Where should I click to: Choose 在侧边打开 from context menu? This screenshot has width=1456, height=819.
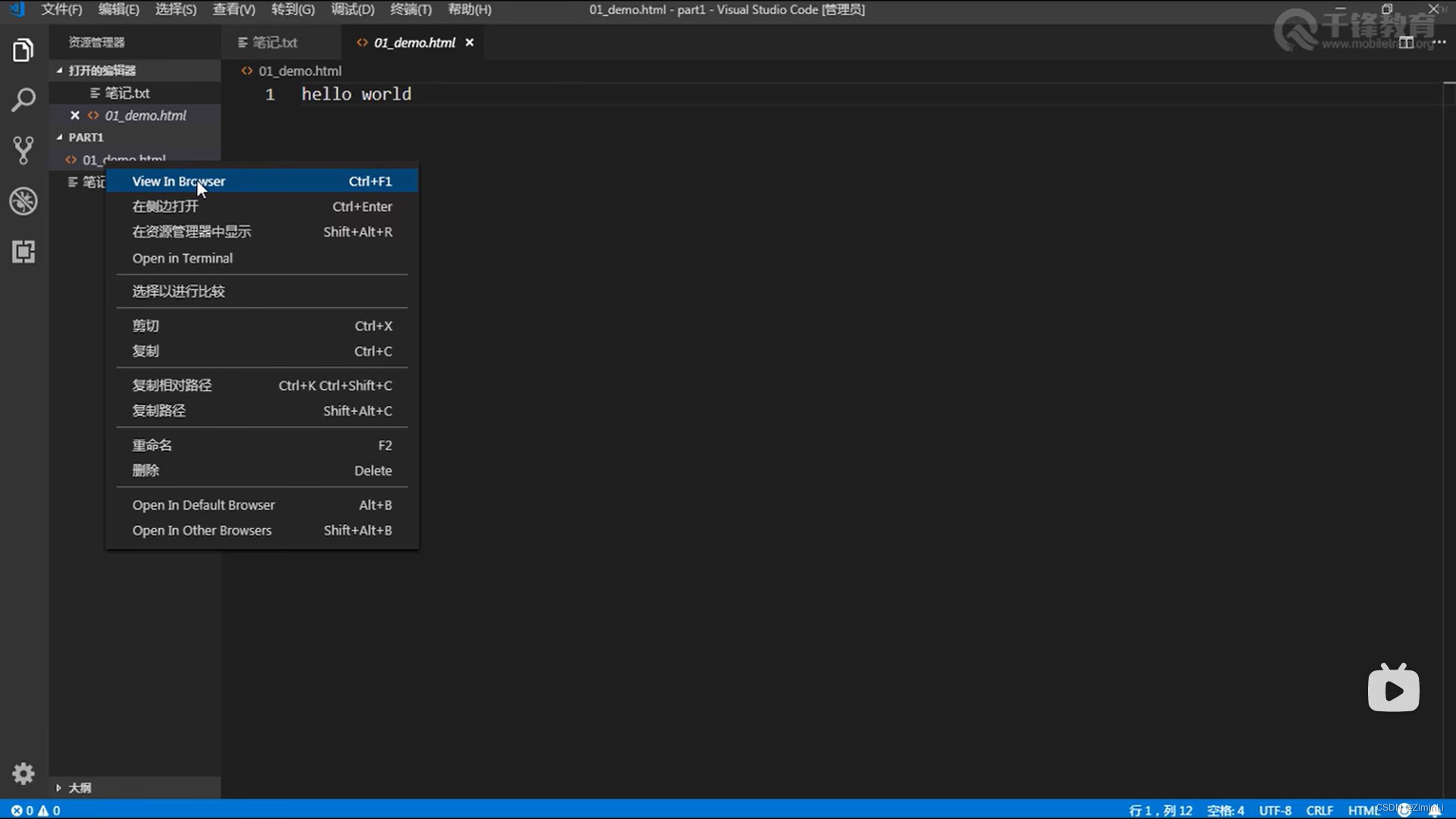tap(262, 206)
